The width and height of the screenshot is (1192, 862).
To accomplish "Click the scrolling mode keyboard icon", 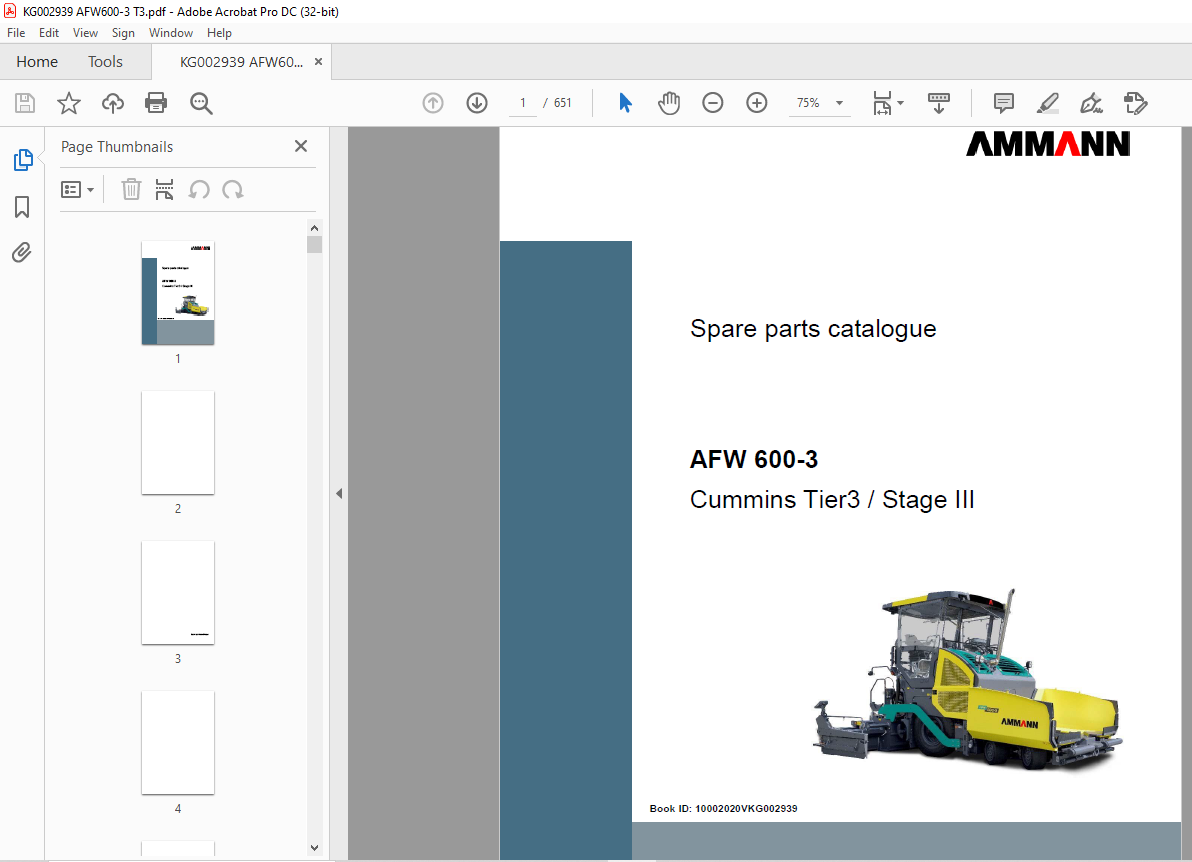I will pyautogui.click(x=939, y=103).
